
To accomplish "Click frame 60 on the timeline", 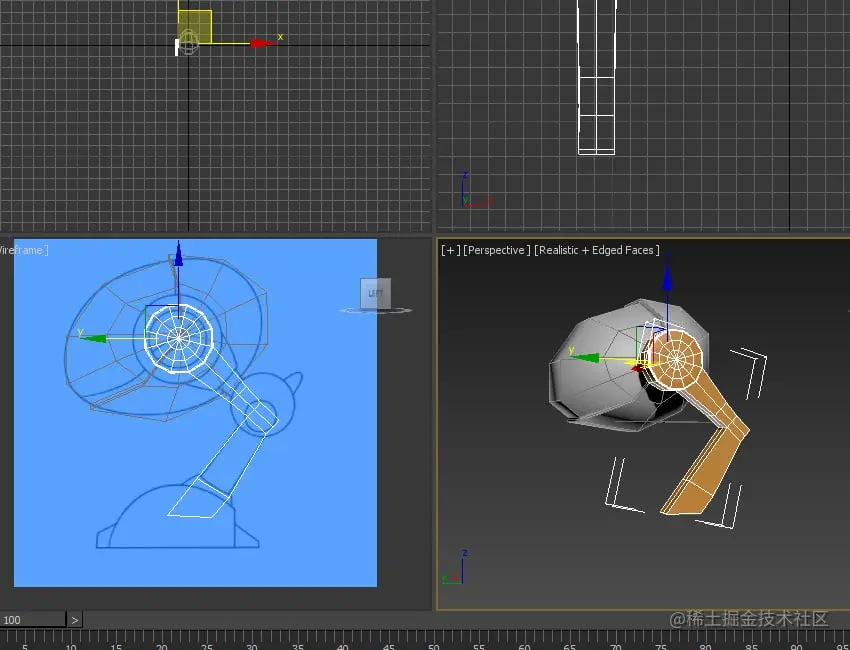I will pyautogui.click(x=524, y=647).
